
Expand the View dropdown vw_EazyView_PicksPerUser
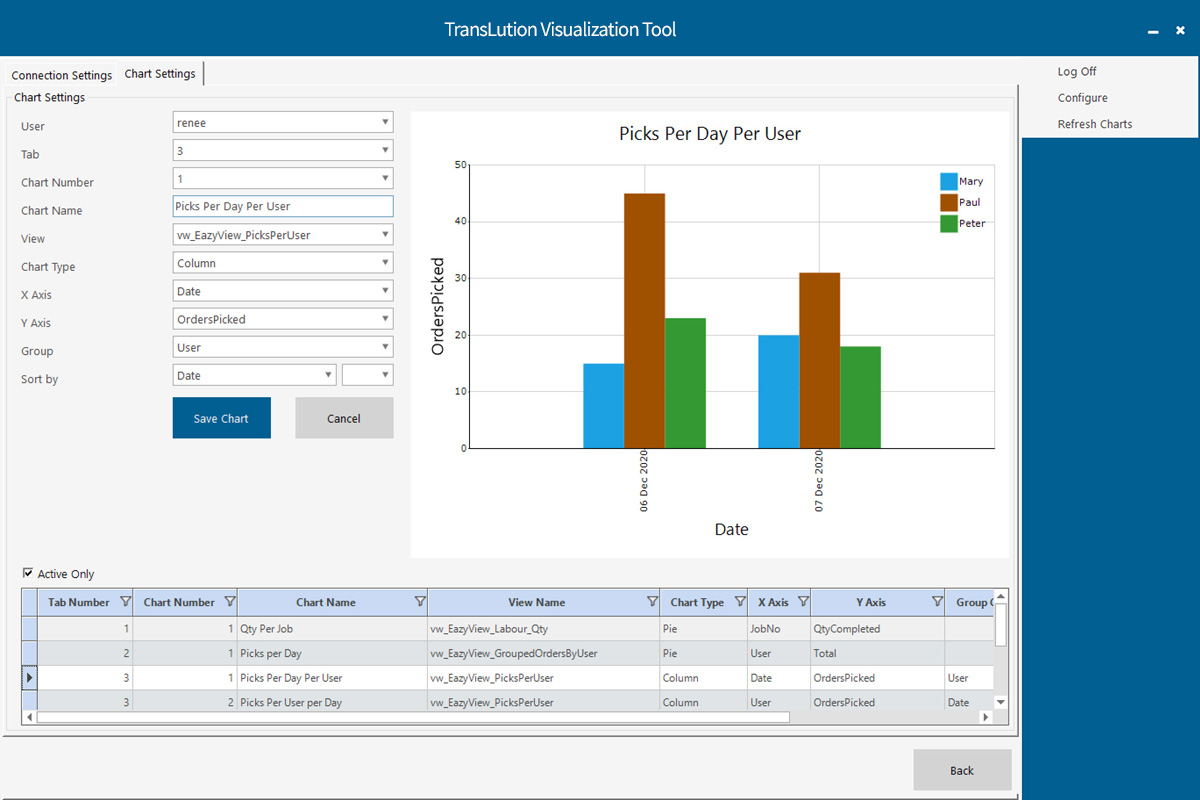(385, 234)
